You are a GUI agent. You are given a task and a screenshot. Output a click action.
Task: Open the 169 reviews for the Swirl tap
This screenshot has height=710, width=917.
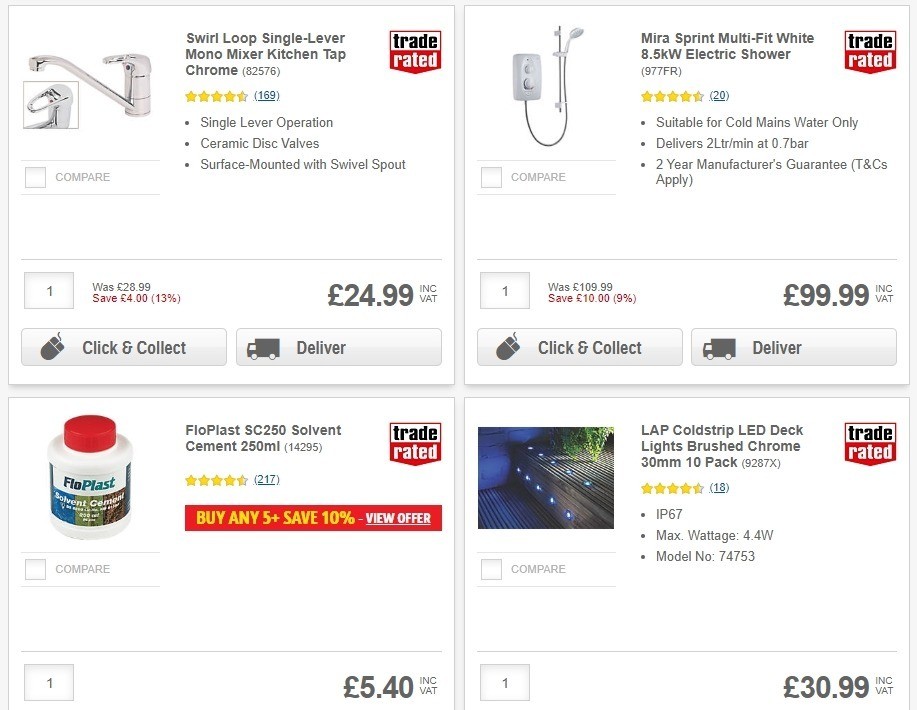coord(265,96)
